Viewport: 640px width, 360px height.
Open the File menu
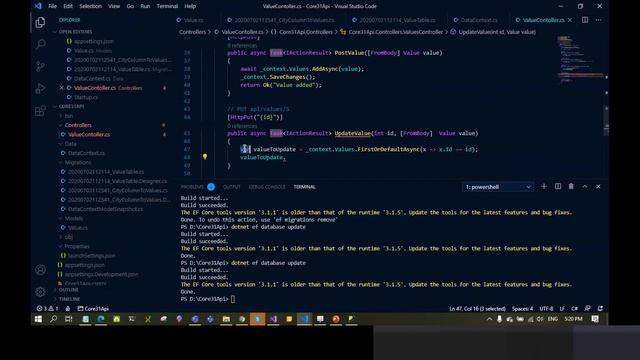(x=52, y=6)
